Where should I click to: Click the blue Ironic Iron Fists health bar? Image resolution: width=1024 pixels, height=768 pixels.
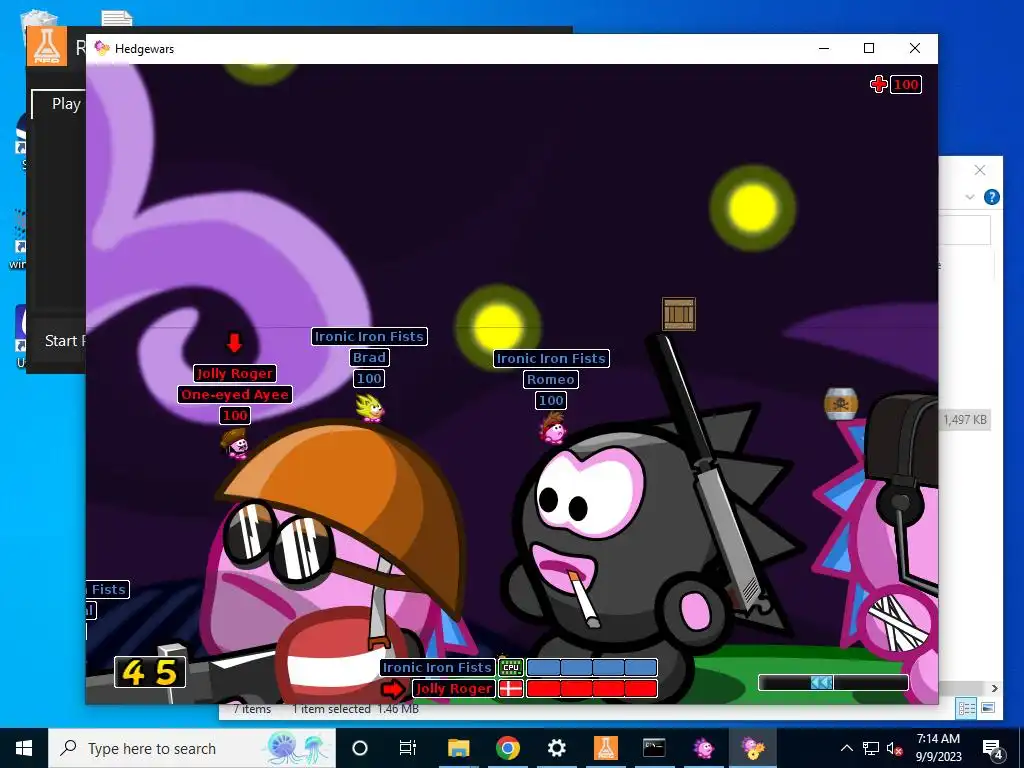pos(592,667)
